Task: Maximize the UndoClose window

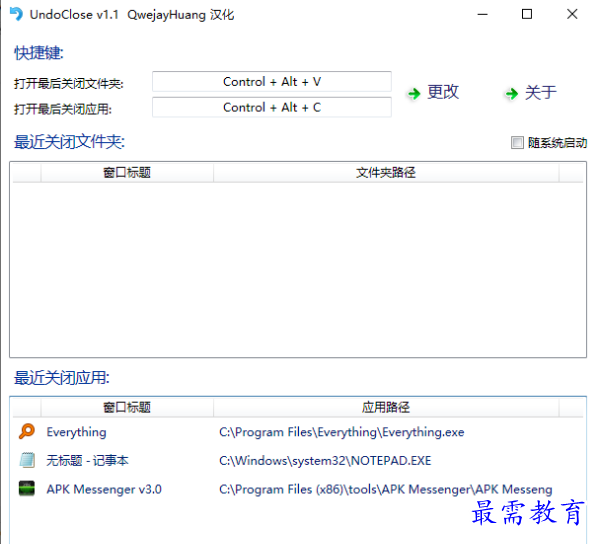Action: [x=527, y=14]
